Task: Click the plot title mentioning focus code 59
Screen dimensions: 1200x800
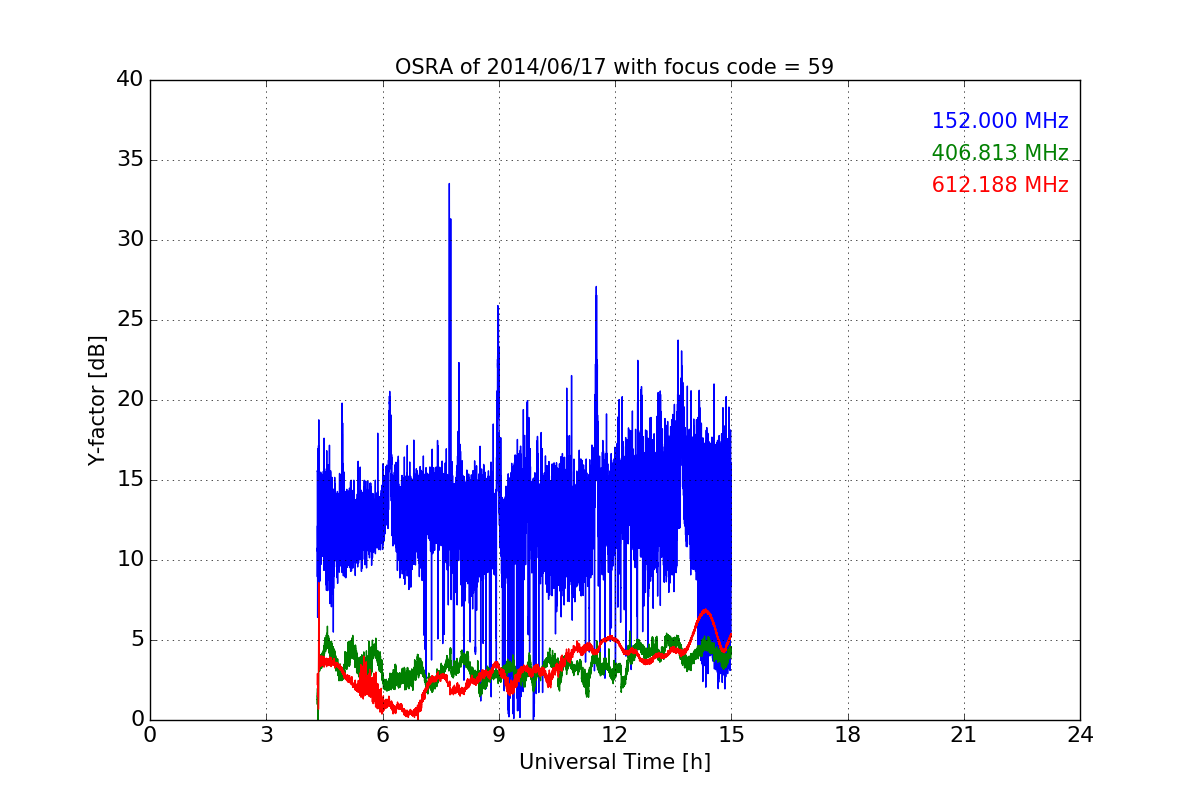Action: [614, 67]
